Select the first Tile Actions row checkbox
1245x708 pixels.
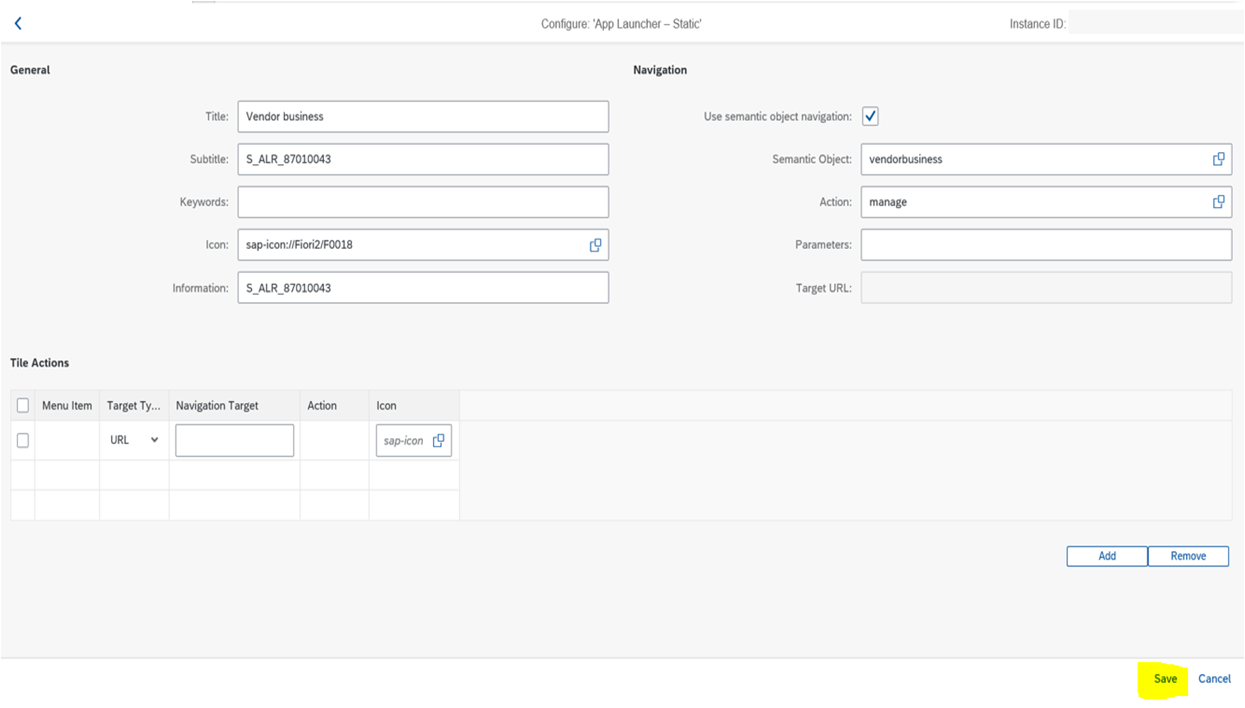pos(23,440)
